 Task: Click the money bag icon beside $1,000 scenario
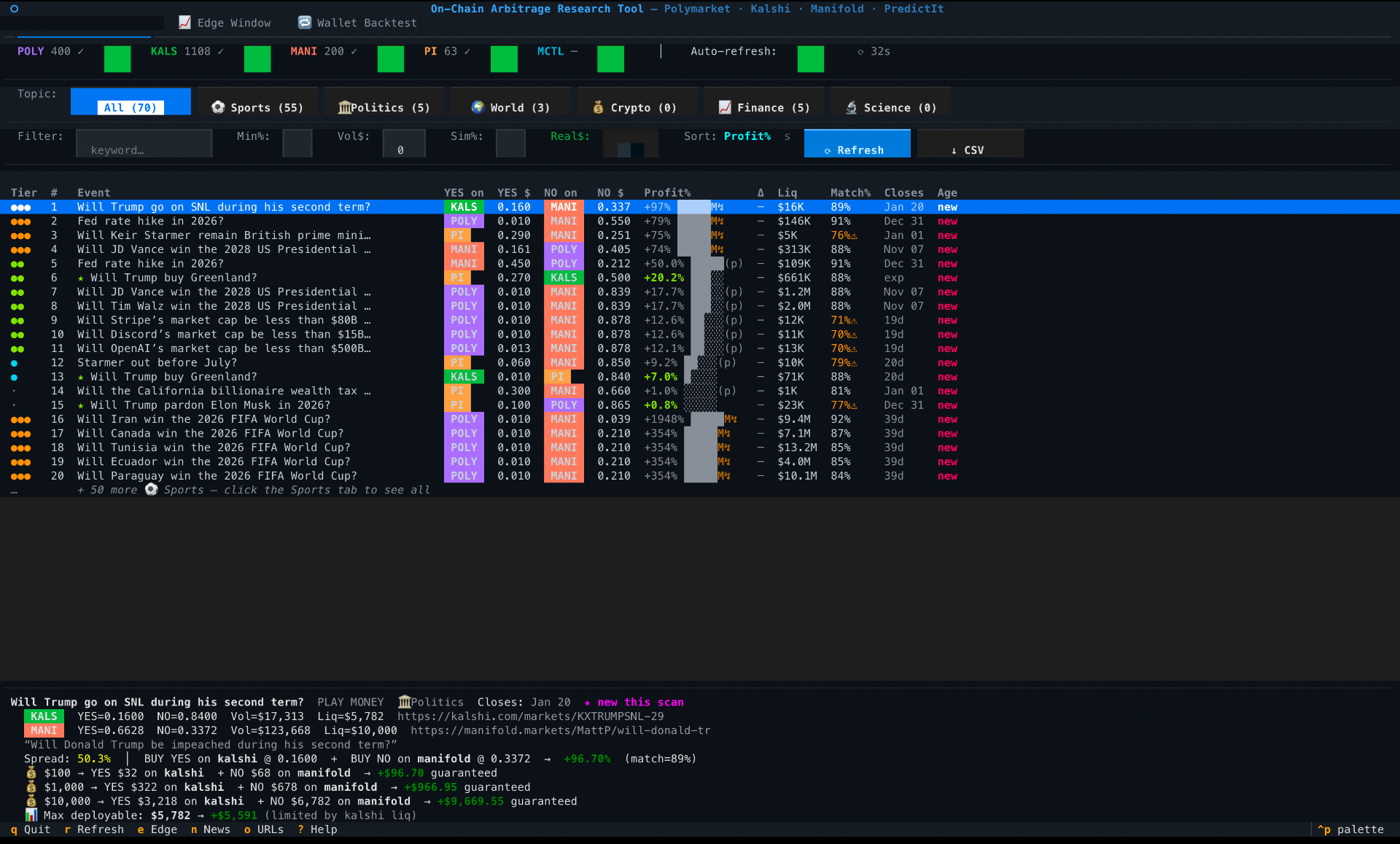[x=31, y=787]
